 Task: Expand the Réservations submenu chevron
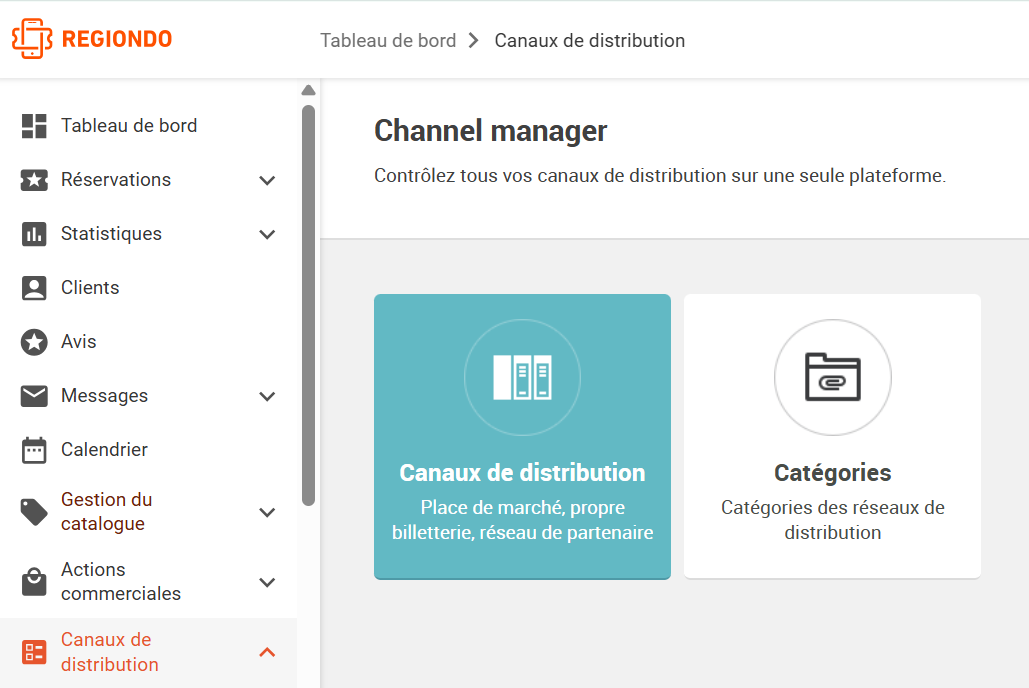(267, 180)
